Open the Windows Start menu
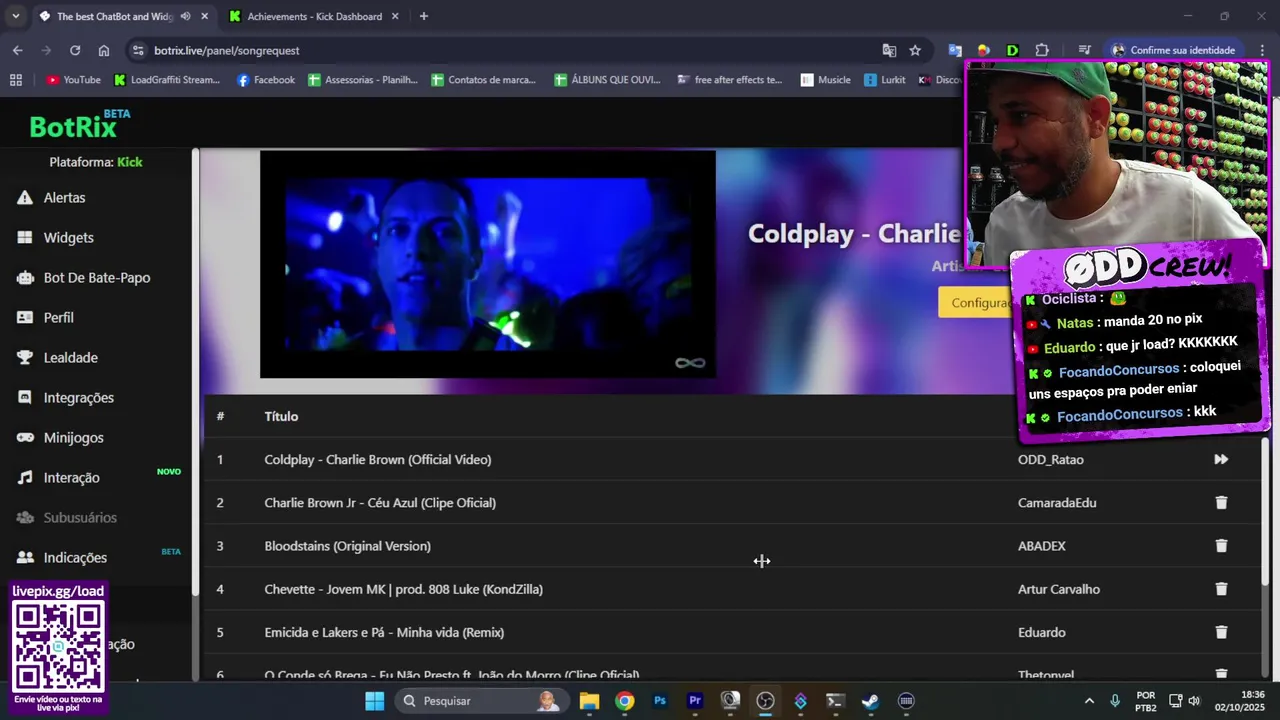1280x720 pixels. coord(374,701)
